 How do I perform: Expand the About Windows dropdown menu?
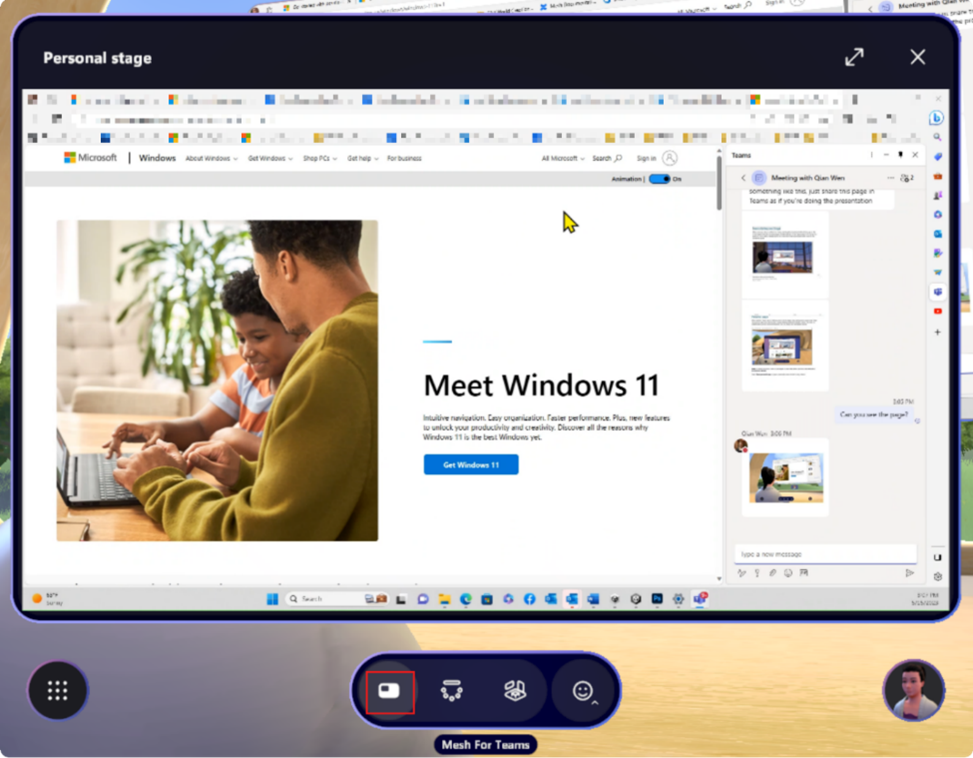click(211, 158)
